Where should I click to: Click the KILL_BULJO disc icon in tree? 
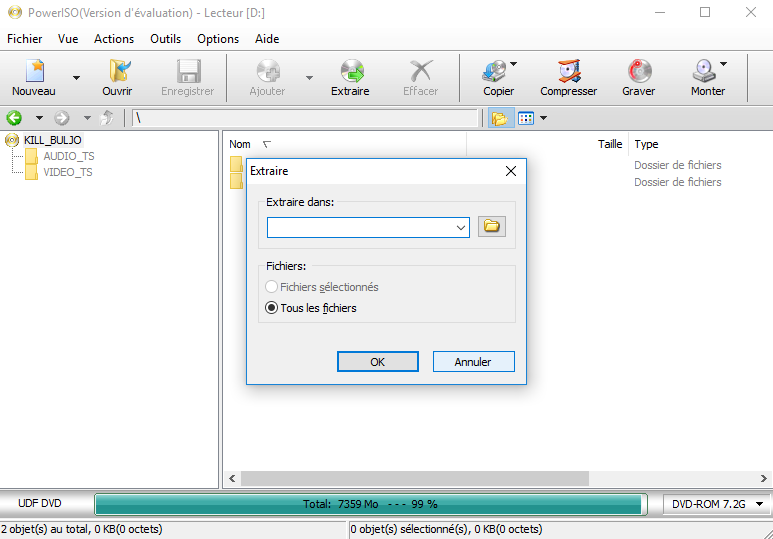pyautogui.click(x=12, y=141)
